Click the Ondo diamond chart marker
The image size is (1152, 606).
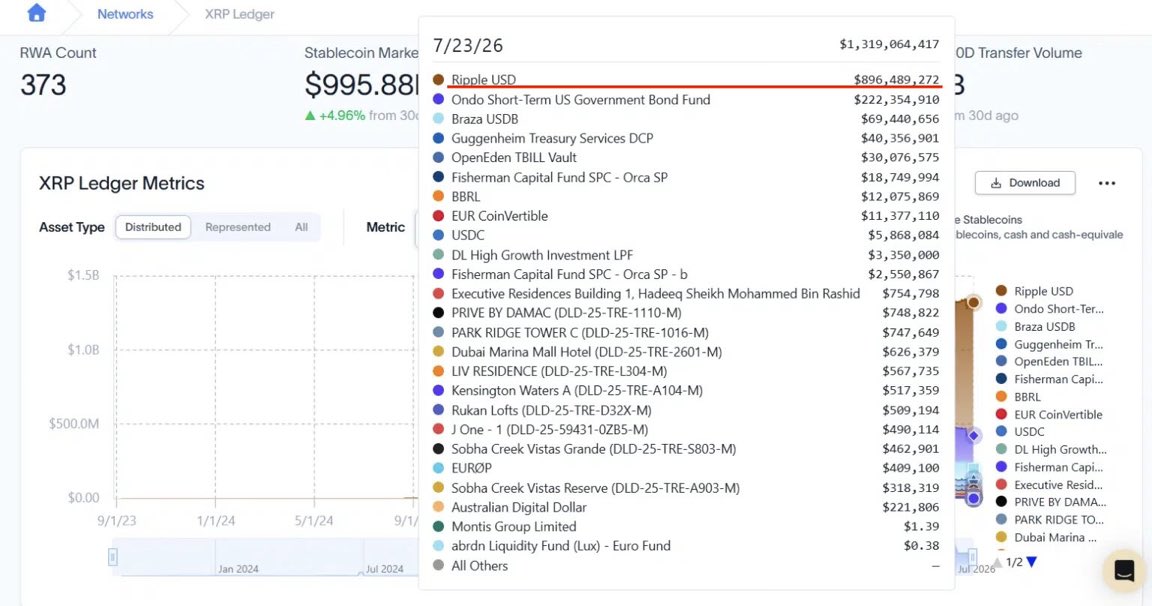[973, 436]
